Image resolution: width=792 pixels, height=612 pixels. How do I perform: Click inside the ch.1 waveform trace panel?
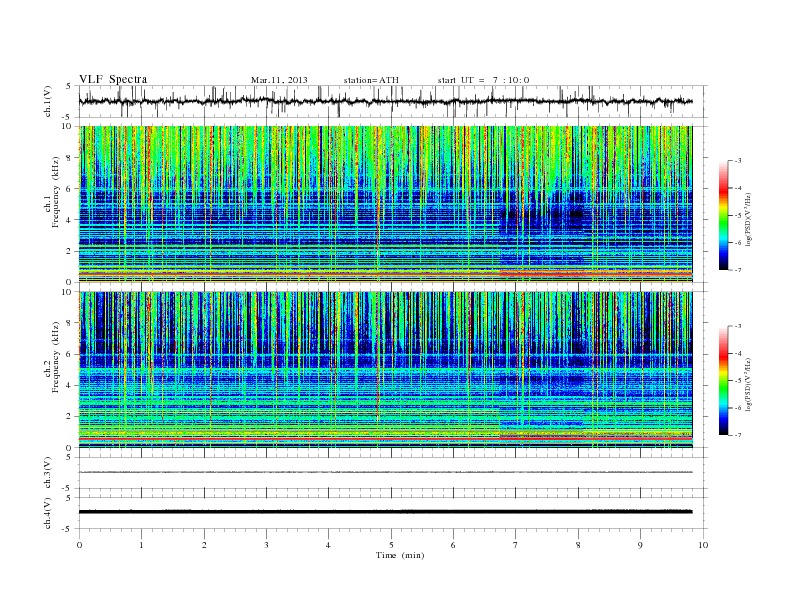pyautogui.click(x=393, y=101)
